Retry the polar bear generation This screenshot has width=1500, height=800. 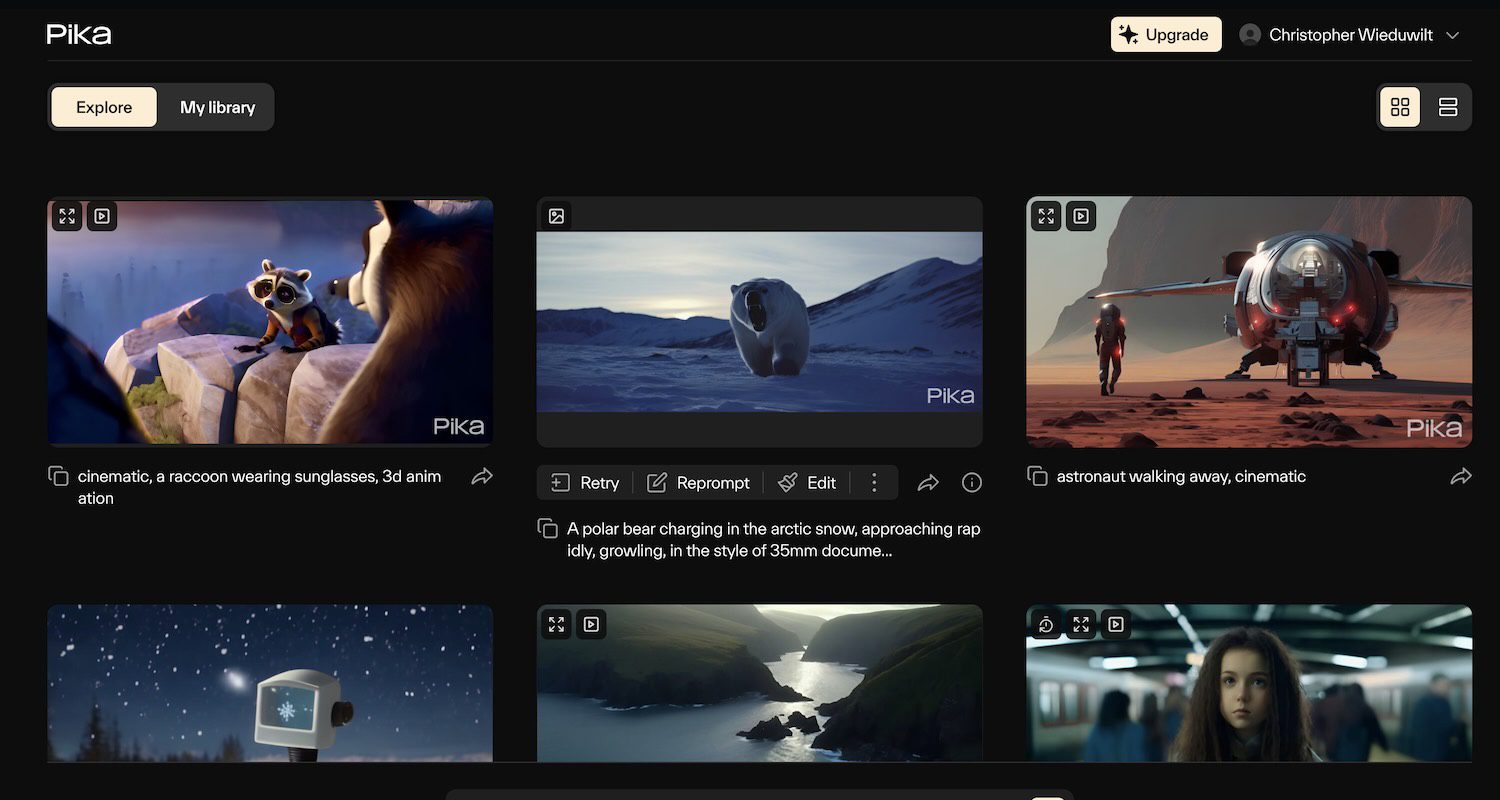tap(585, 483)
